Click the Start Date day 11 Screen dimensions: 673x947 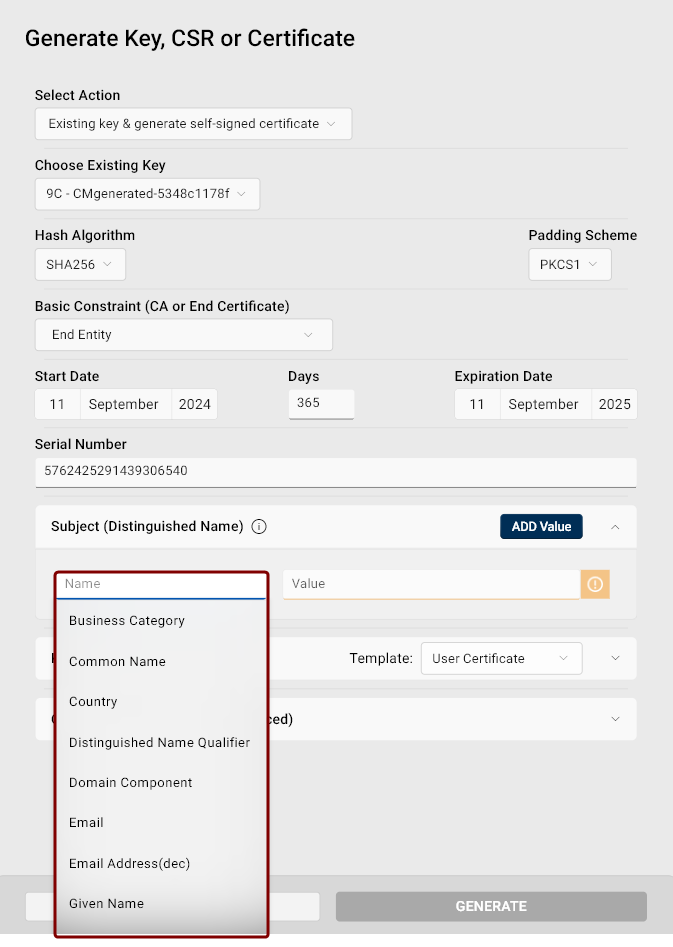click(x=57, y=404)
